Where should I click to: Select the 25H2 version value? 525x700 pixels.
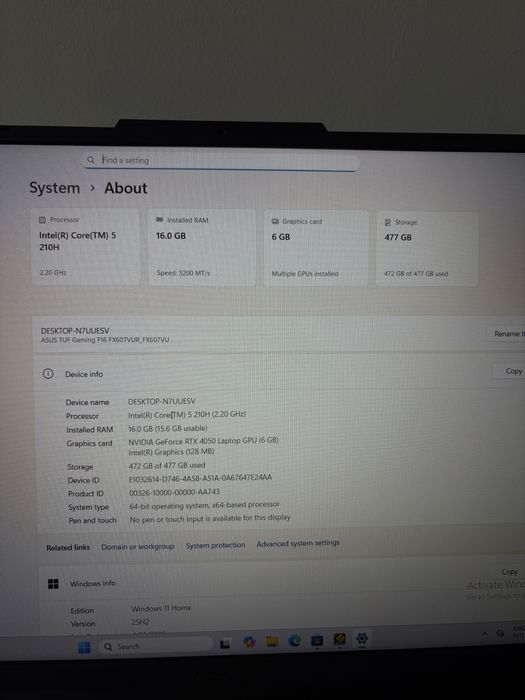coord(140,622)
